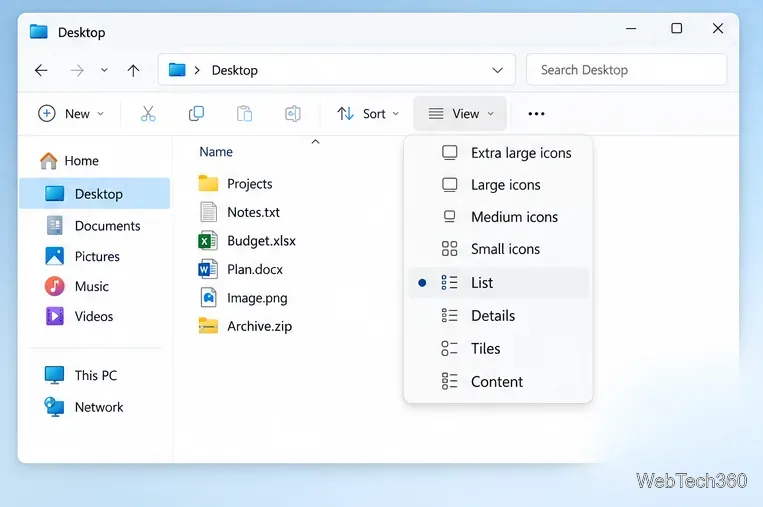Select Medium icons view option
The image size is (763, 507).
click(x=498, y=217)
